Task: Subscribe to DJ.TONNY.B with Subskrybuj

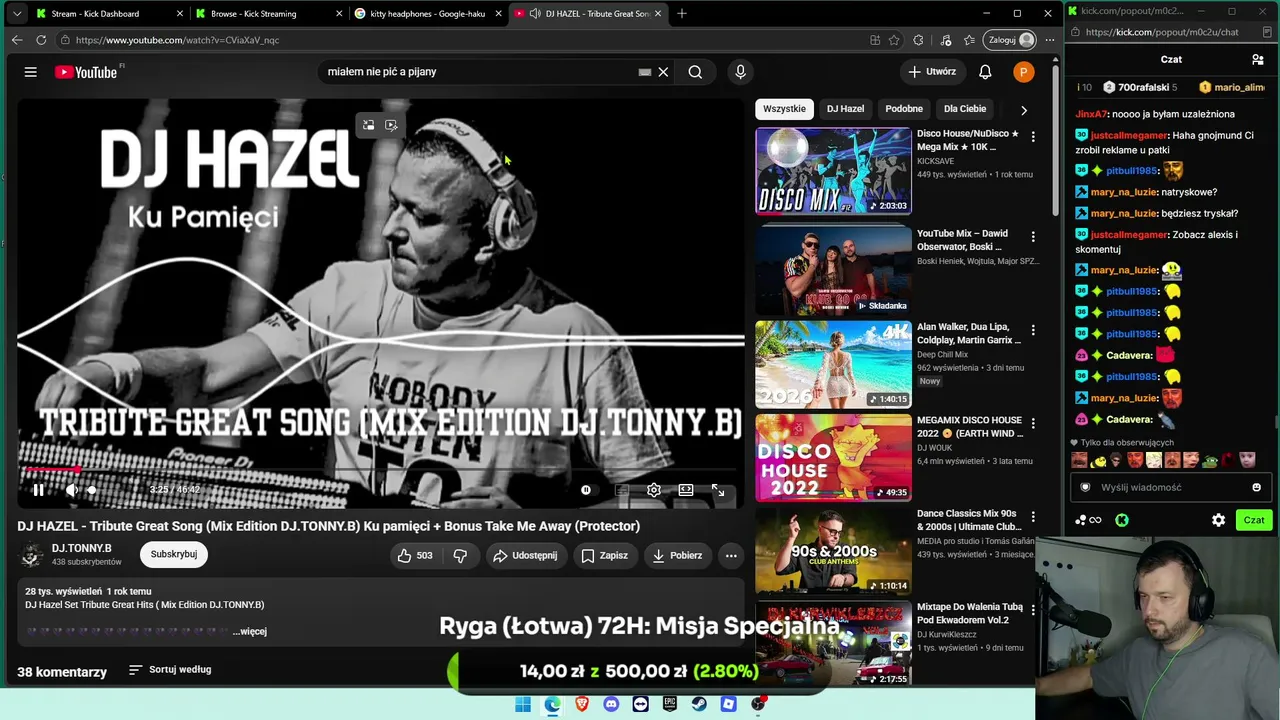Action: tap(174, 554)
